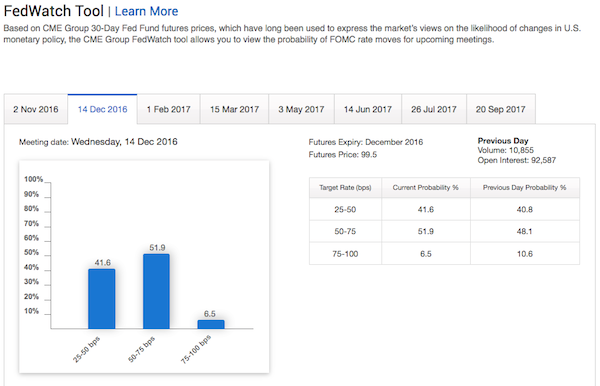Select the 3 May 2017 tab
The width and height of the screenshot is (600, 386).
[302, 109]
